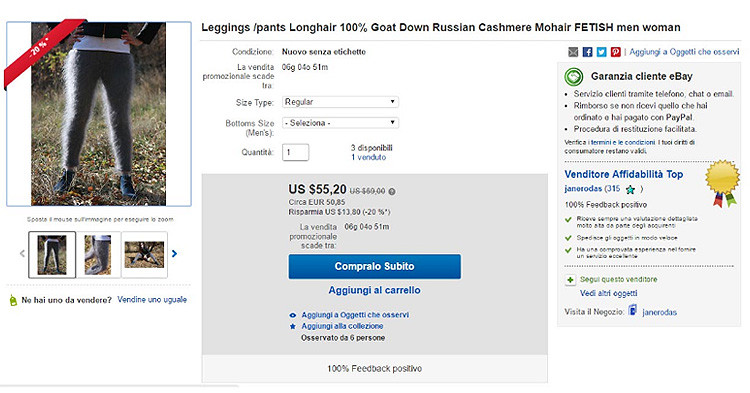The image size is (750, 393).
Task: Click Aggiungi al carrello link
Action: point(375,290)
